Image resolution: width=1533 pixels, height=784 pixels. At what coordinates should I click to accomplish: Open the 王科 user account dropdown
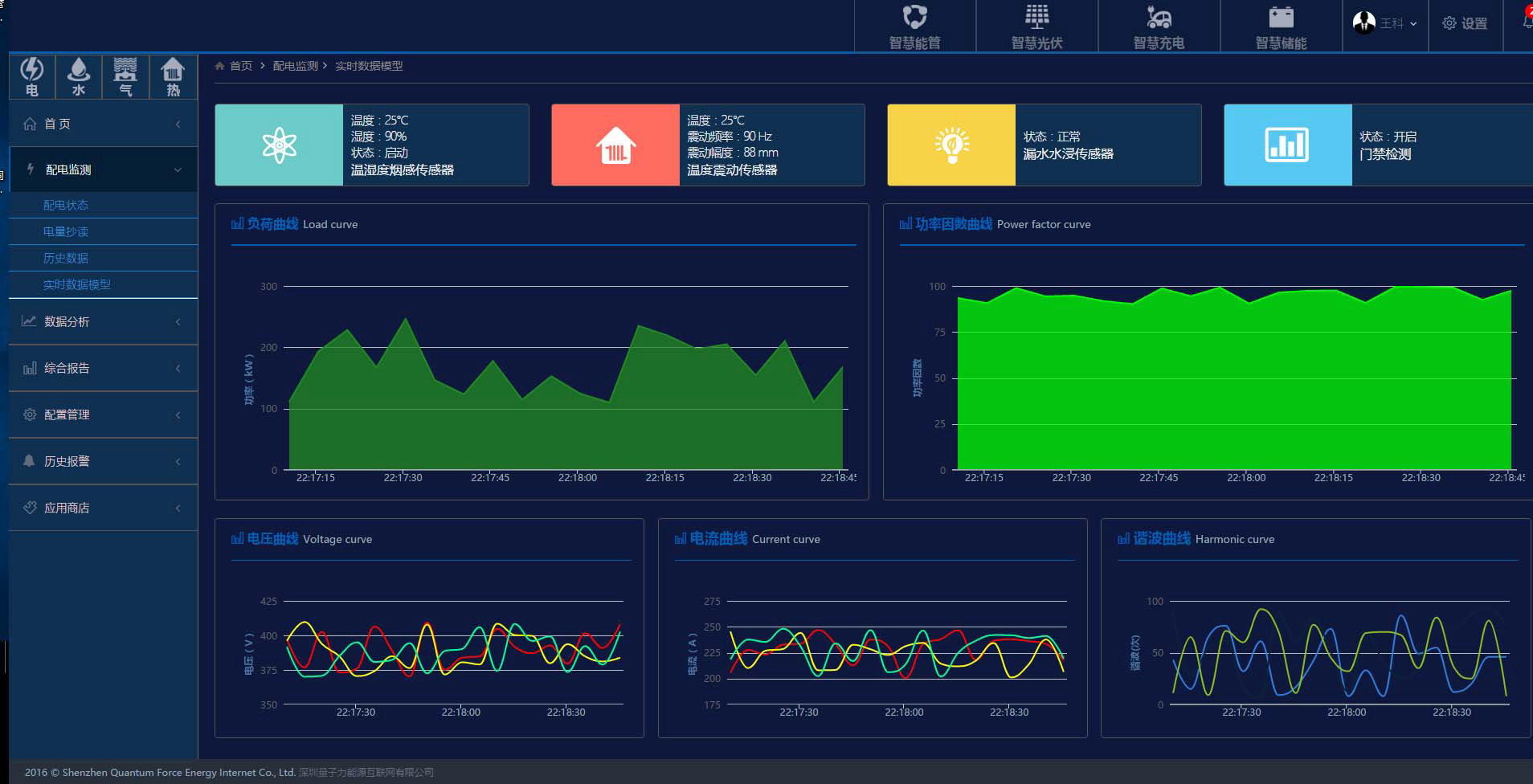click(x=1385, y=23)
